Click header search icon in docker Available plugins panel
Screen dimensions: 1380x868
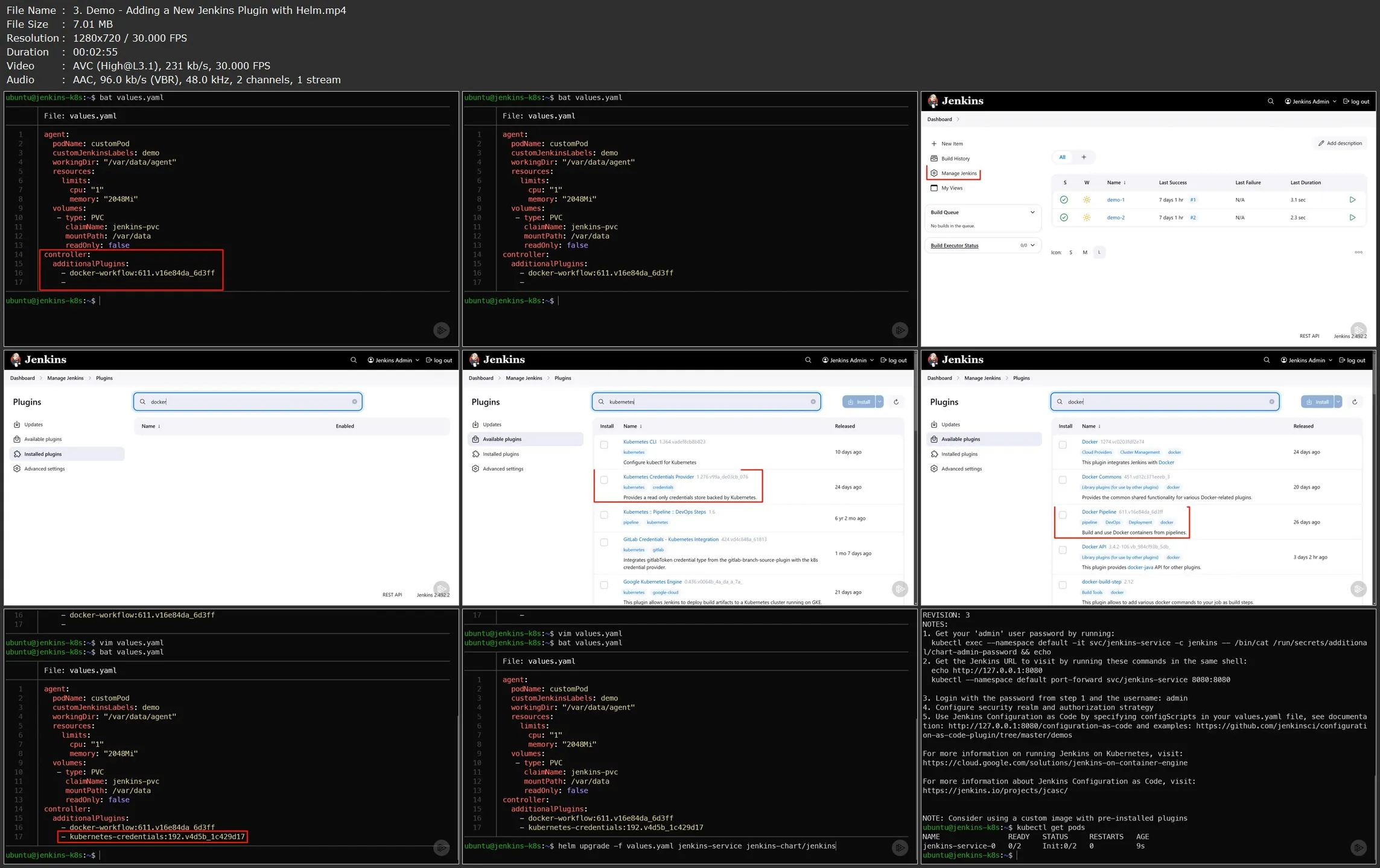tap(1267, 360)
